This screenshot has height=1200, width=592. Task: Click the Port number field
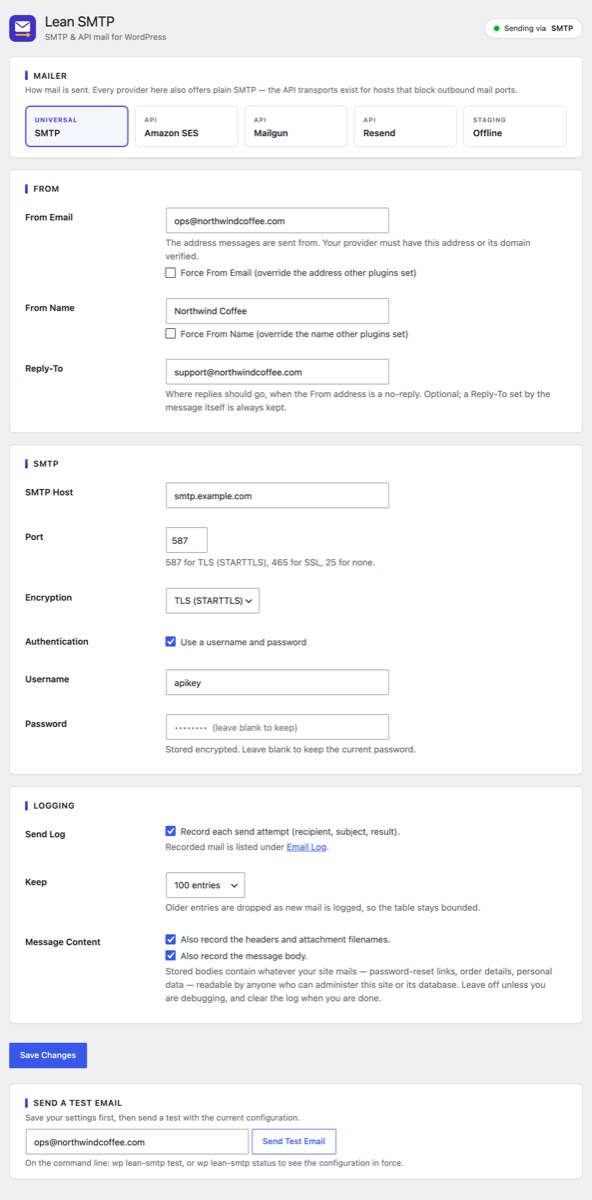pyautogui.click(x=187, y=540)
